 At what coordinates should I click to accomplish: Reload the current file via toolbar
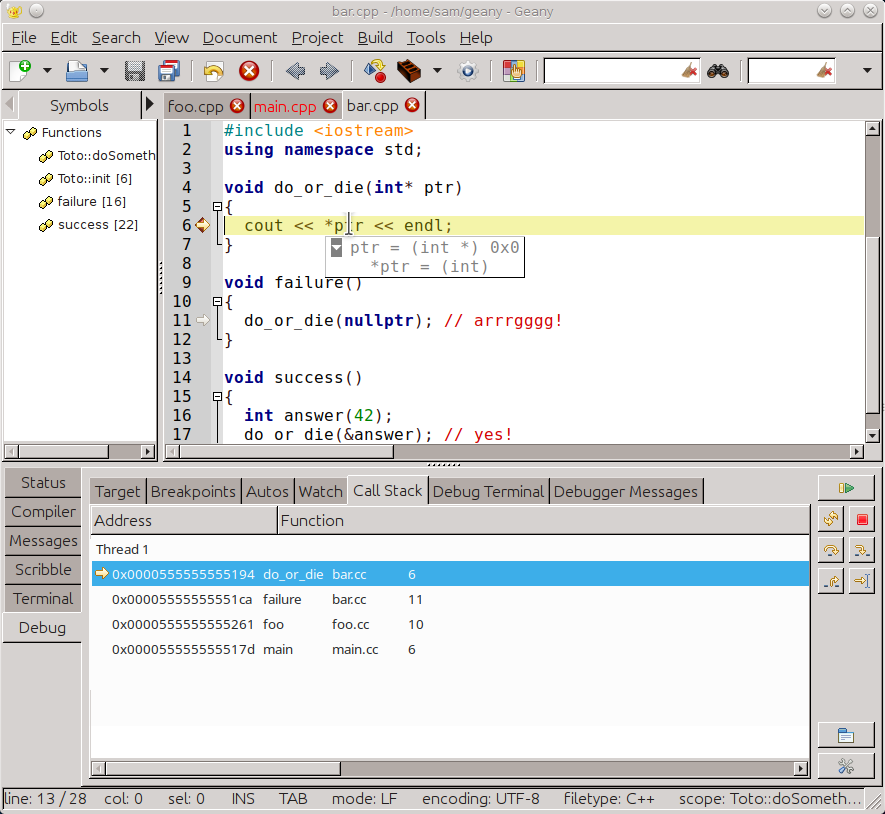coord(213,71)
